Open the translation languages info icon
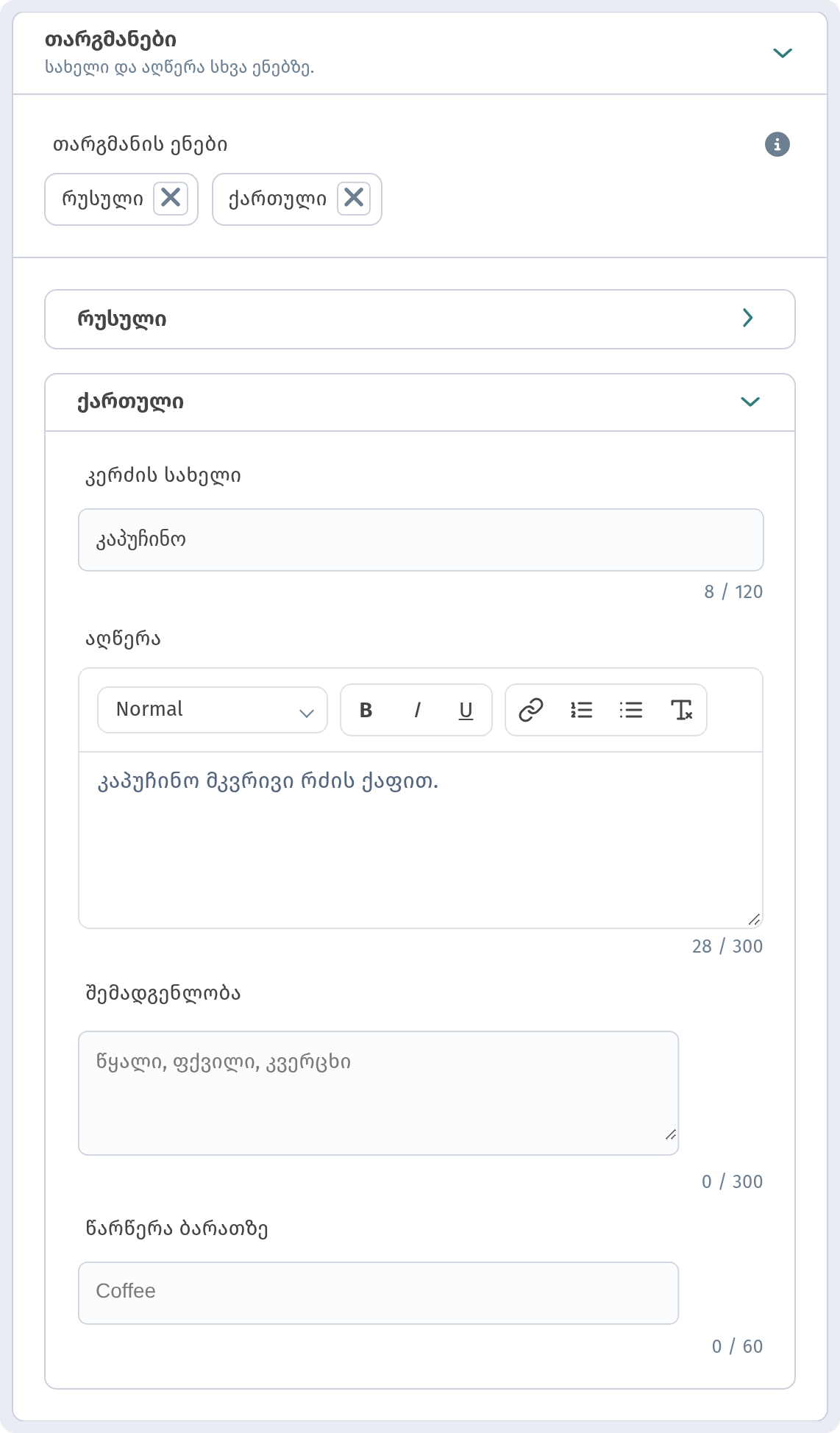Screen dimensions: 840x1433 tap(777, 144)
